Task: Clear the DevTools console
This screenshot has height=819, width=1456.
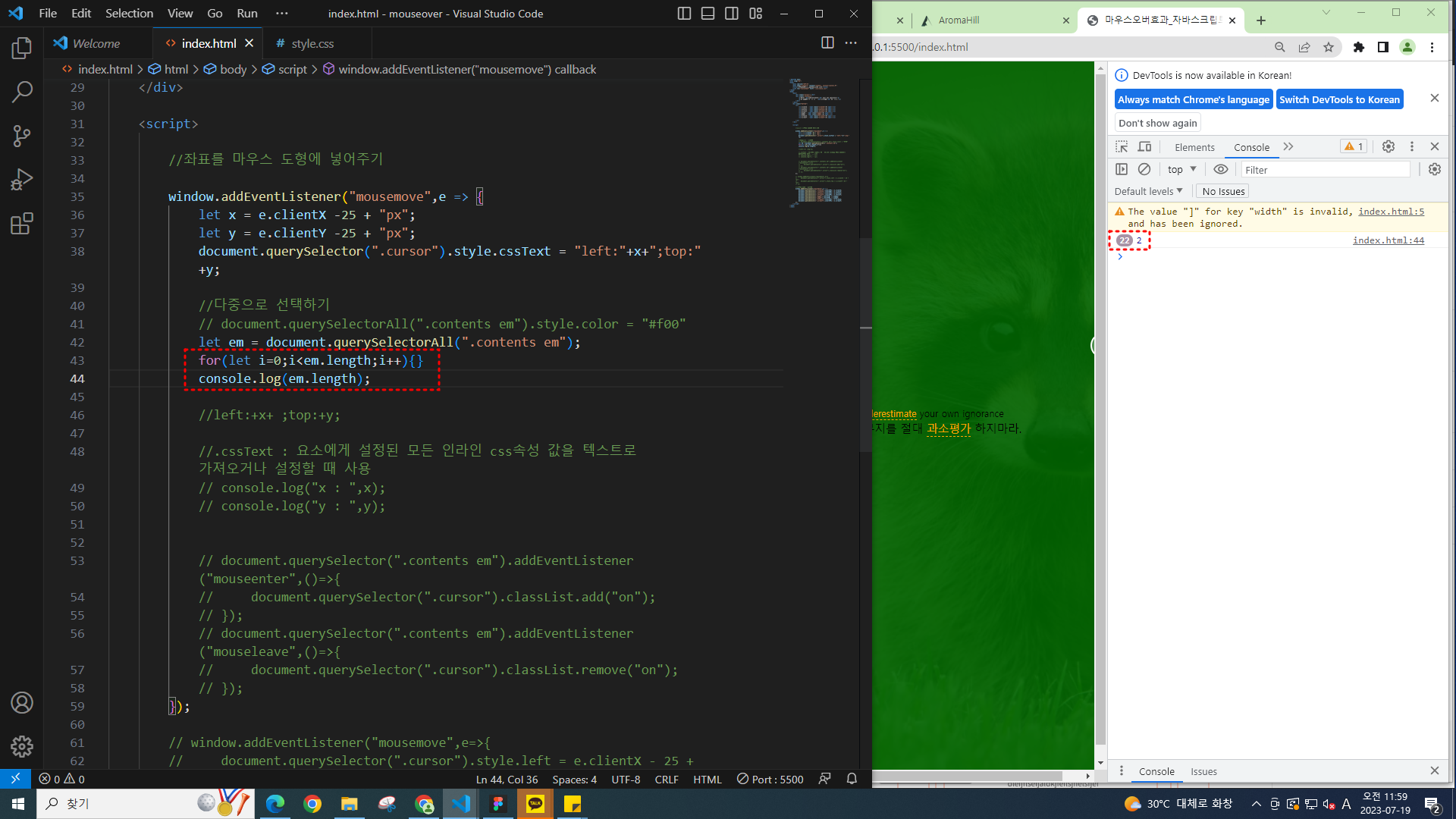Action: [x=1144, y=169]
